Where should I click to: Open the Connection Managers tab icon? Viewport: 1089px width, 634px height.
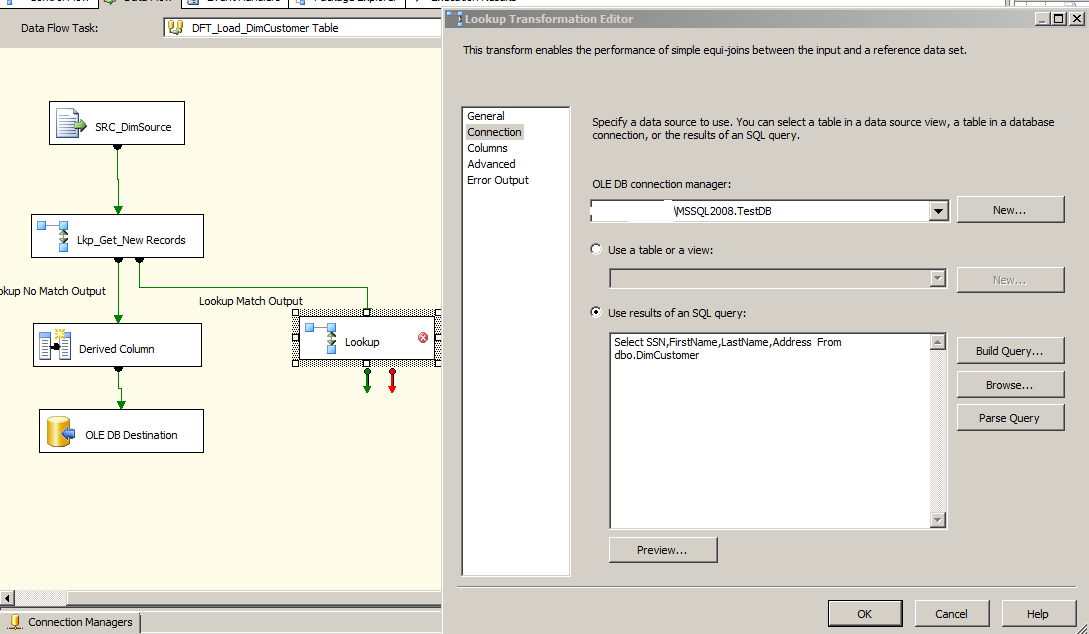16,622
